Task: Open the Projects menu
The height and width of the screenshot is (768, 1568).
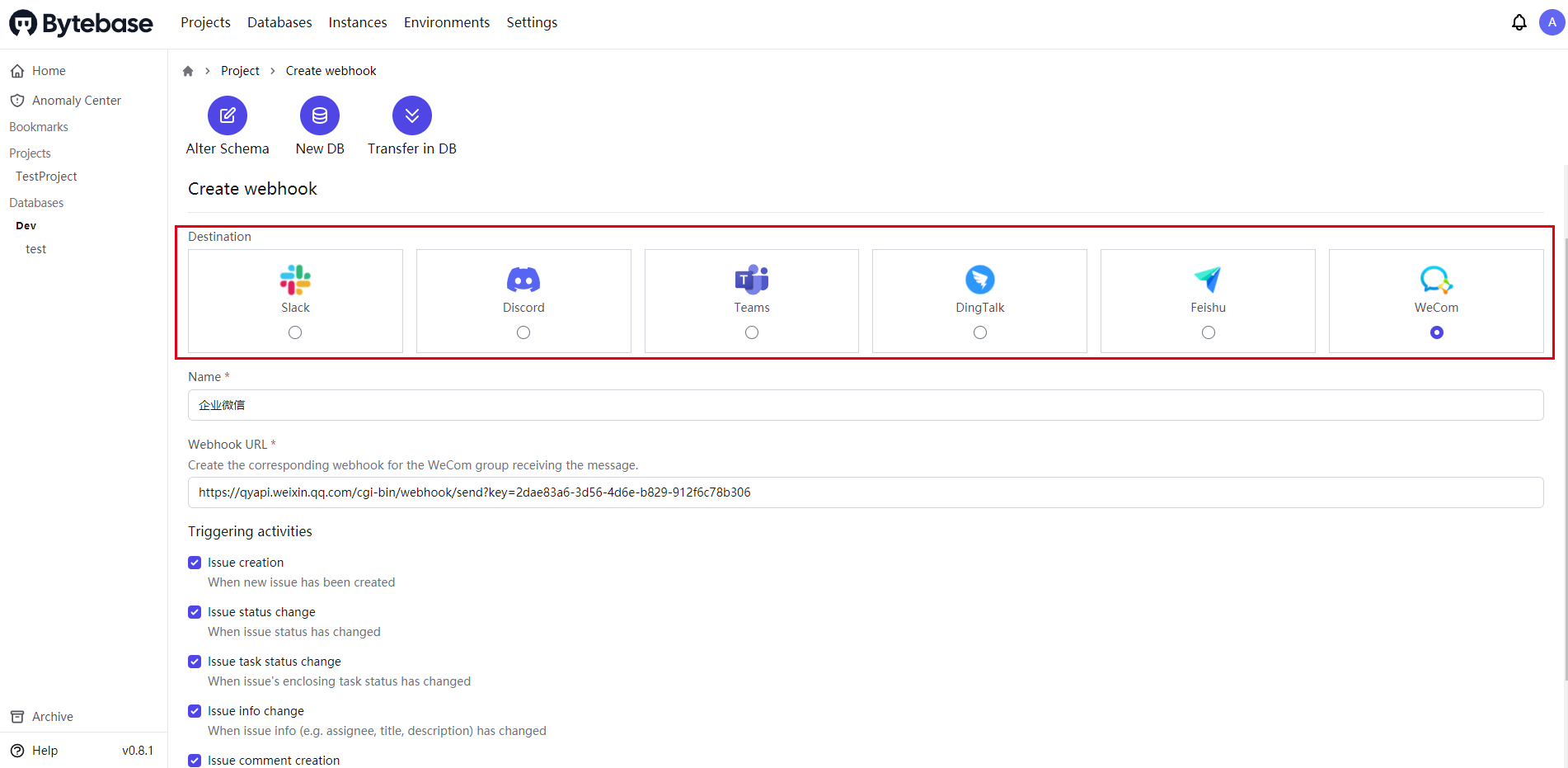Action: 205,23
